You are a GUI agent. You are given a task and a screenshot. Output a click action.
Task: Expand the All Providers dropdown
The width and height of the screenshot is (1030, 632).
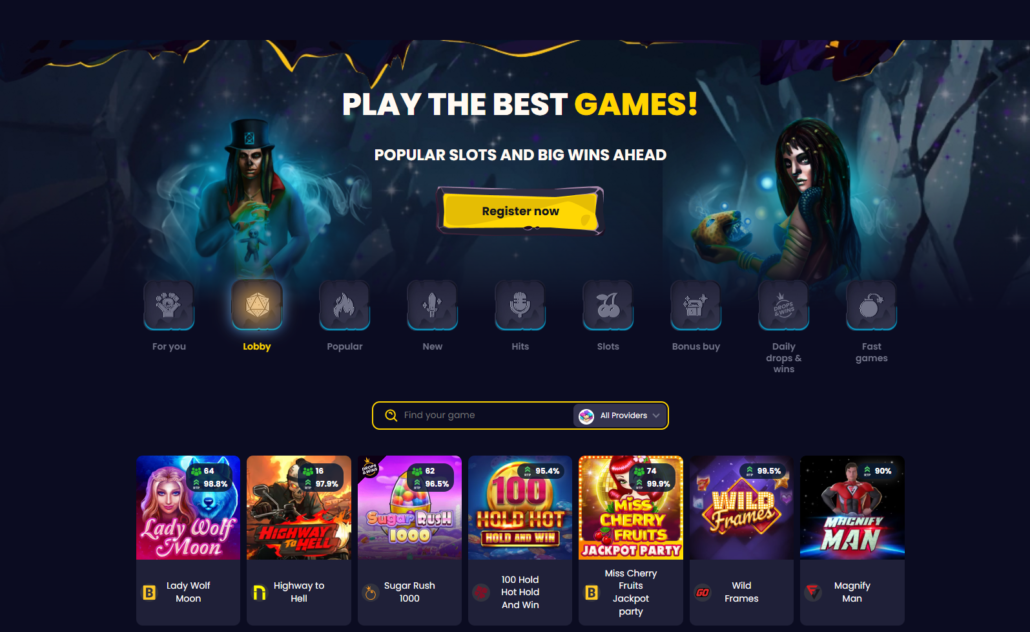click(x=619, y=415)
